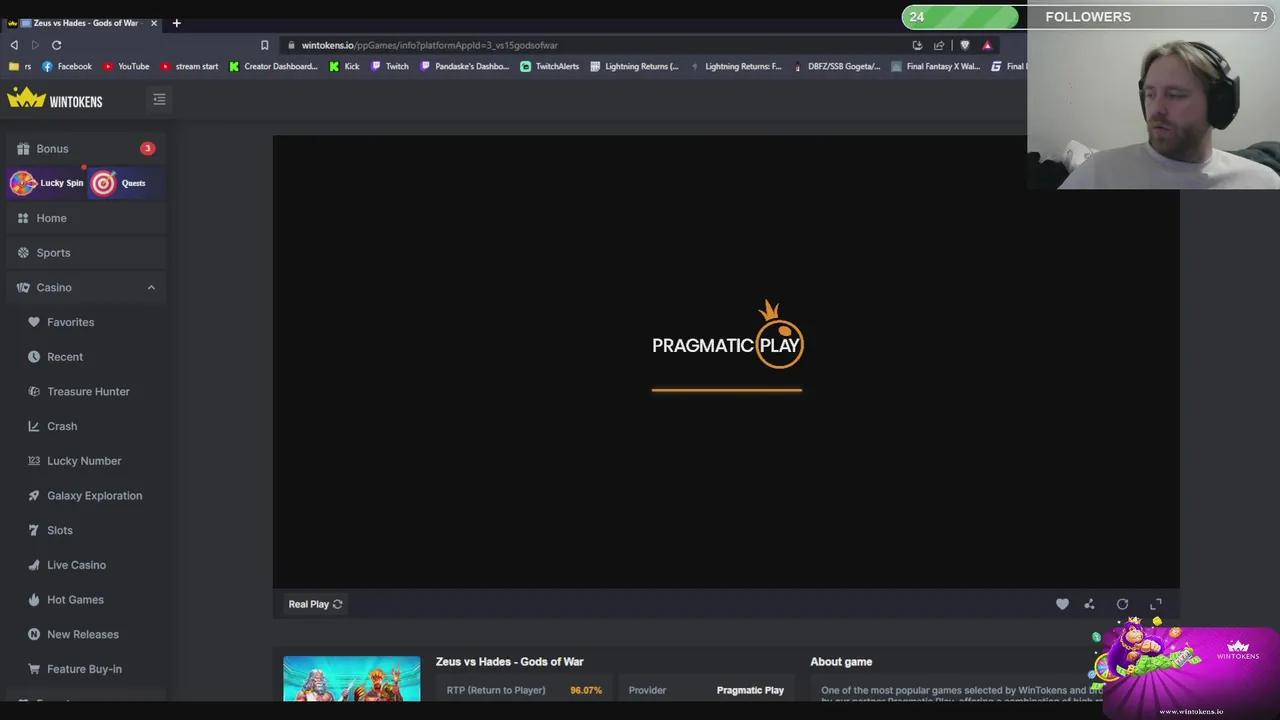Image resolution: width=1280 pixels, height=720 pixels.
Task: Click the browser address bar URL
Action: tap(430, 45)
